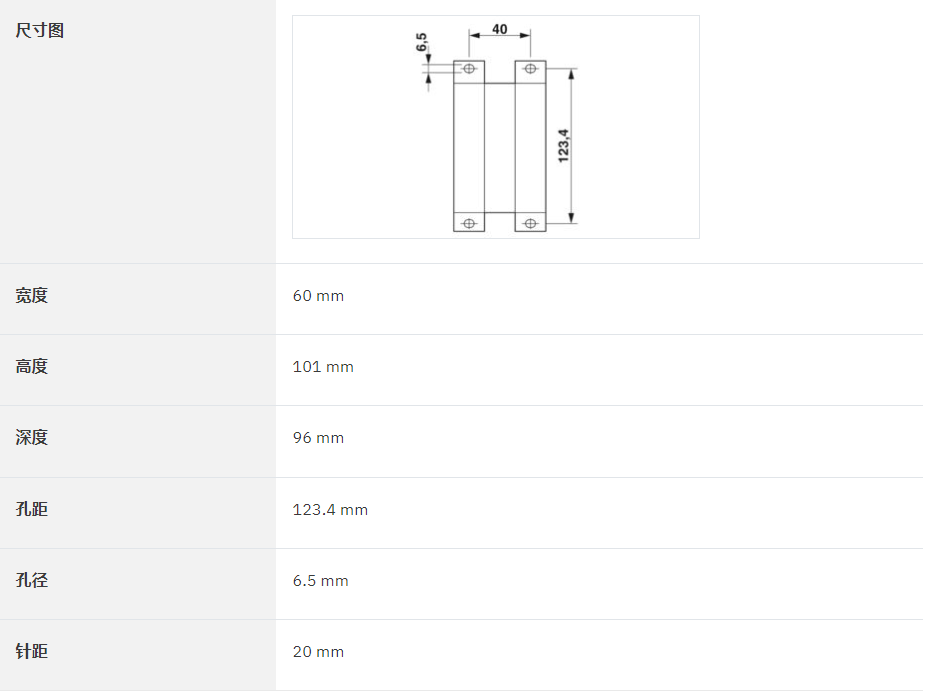Click top-left mounting hole symbol in drawing
Image resolution: width=925 pixels, height=691 pixels.
(469, 68)
